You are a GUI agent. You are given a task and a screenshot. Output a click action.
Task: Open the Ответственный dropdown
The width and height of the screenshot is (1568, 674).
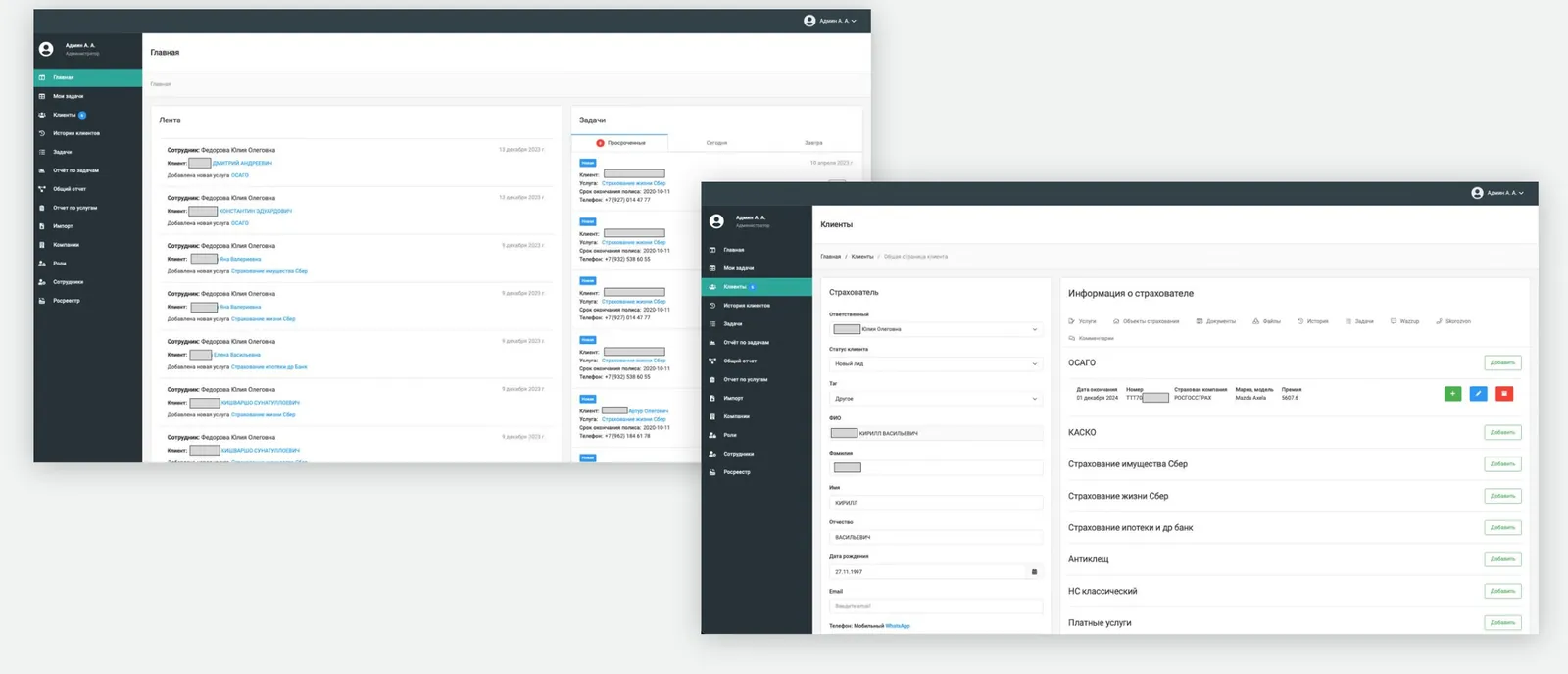936,329
